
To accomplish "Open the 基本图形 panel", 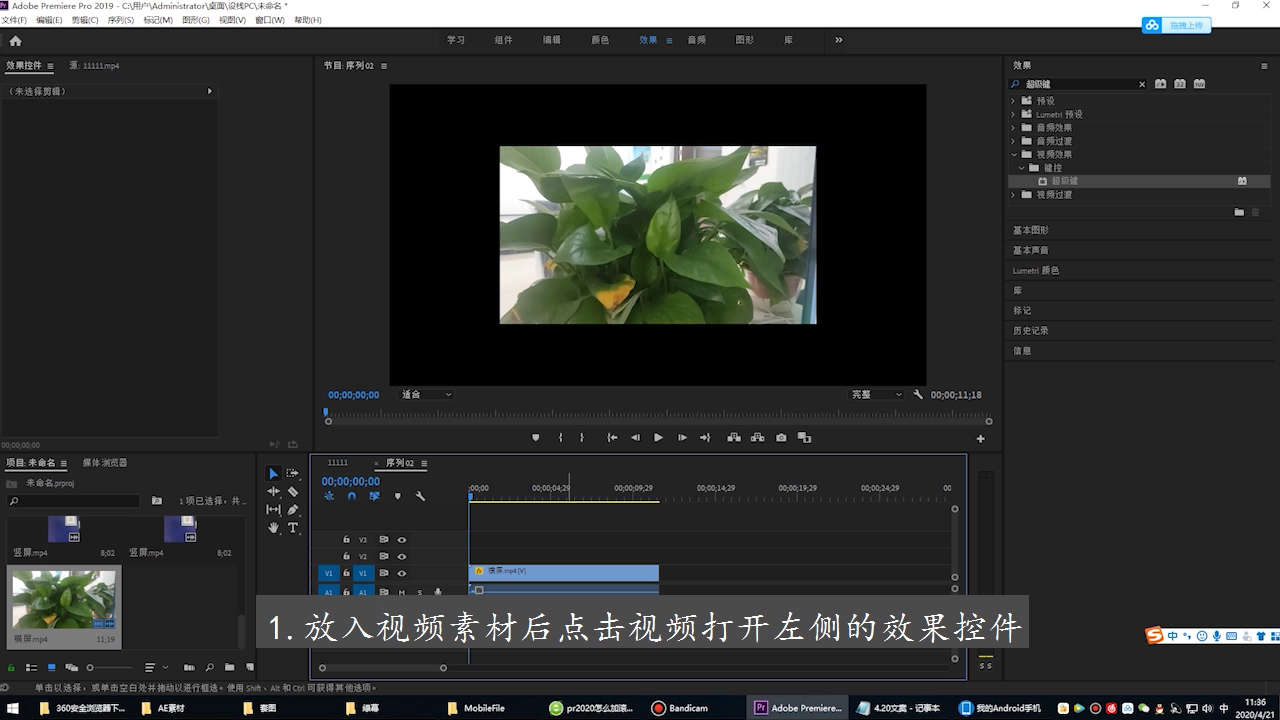I will 1031,230.
